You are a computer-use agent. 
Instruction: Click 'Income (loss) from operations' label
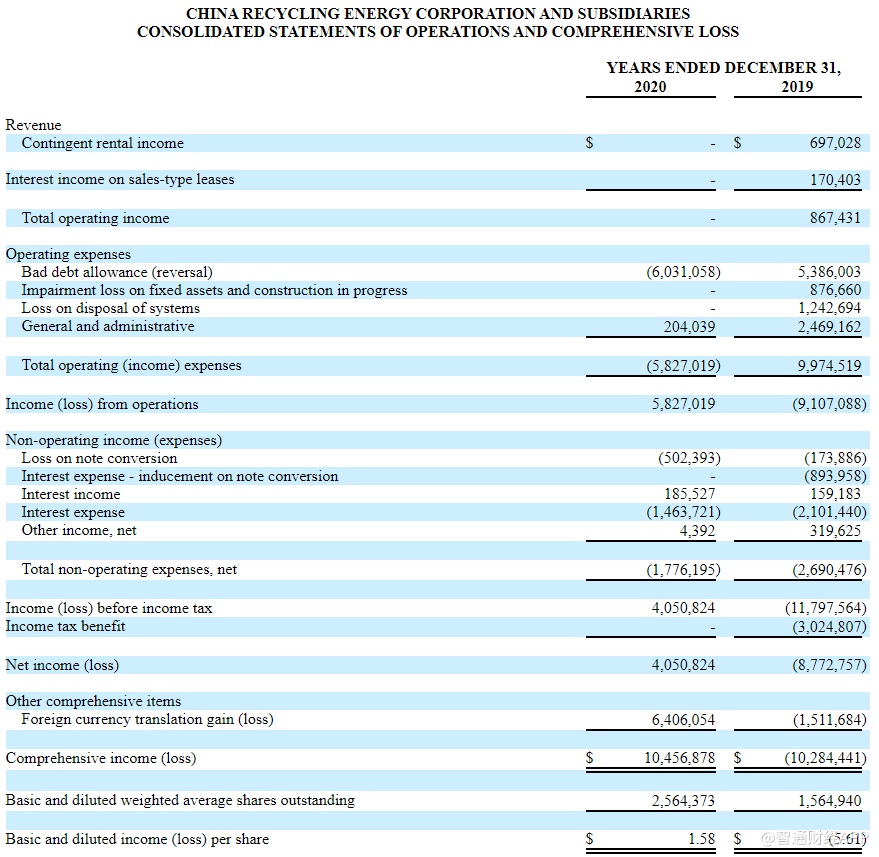[x=102, y=404]
